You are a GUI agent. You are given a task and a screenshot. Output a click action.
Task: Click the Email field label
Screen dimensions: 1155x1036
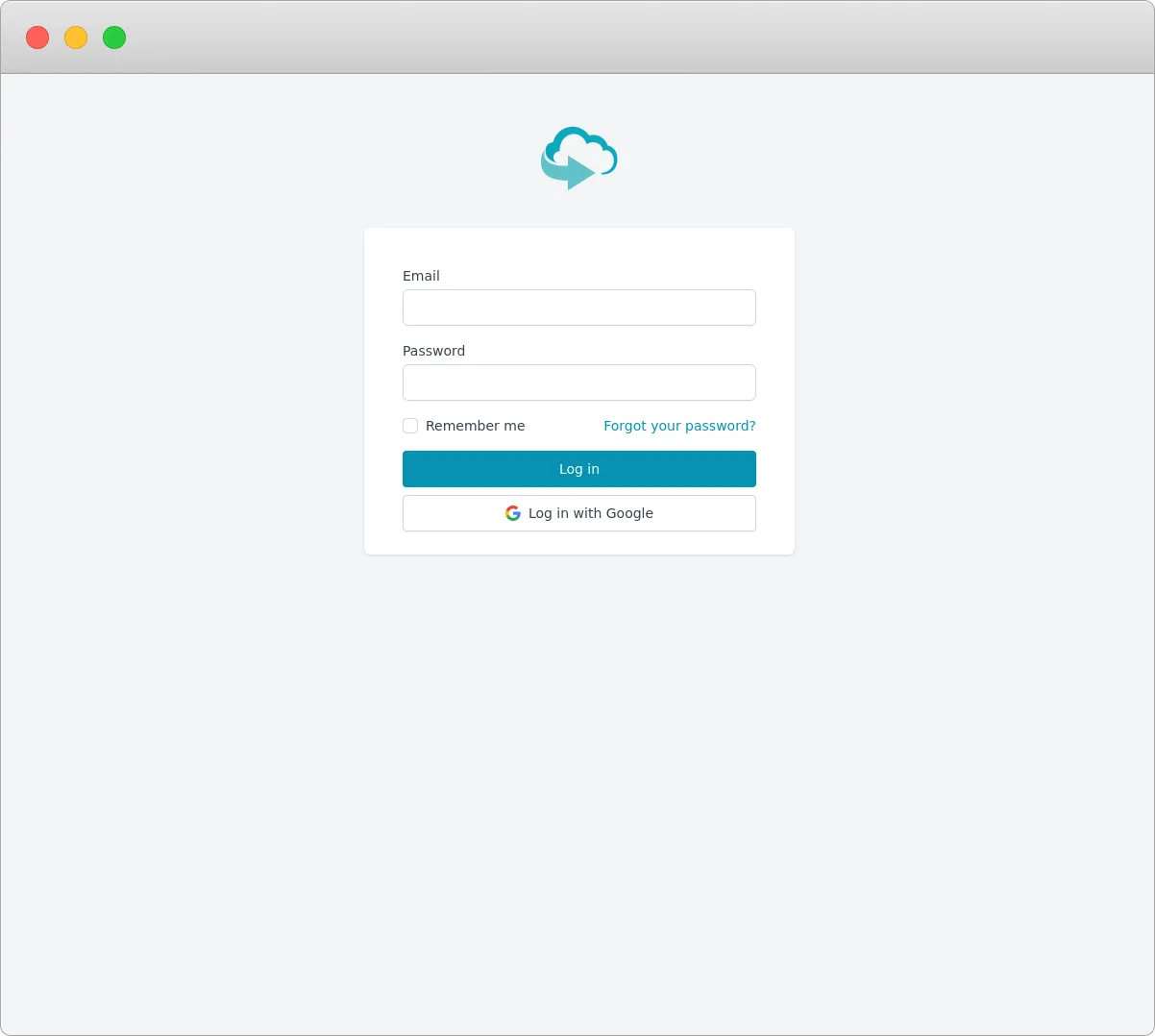pos(421,276)
